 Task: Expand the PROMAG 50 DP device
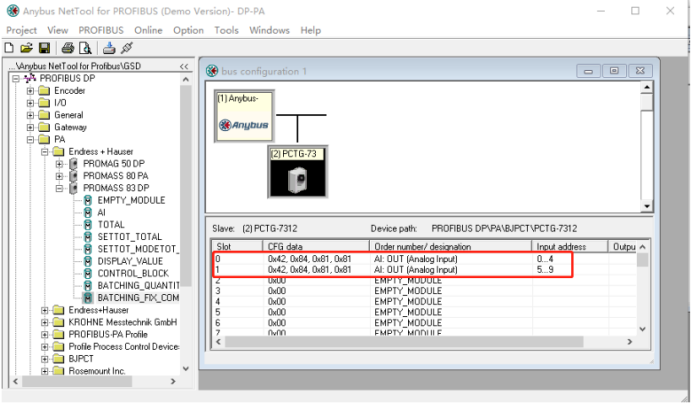pos(59,164)
